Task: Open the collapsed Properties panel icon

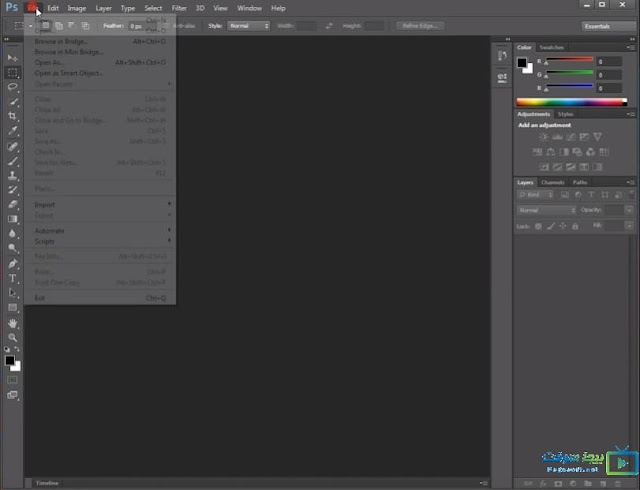Action: point(502,77)
